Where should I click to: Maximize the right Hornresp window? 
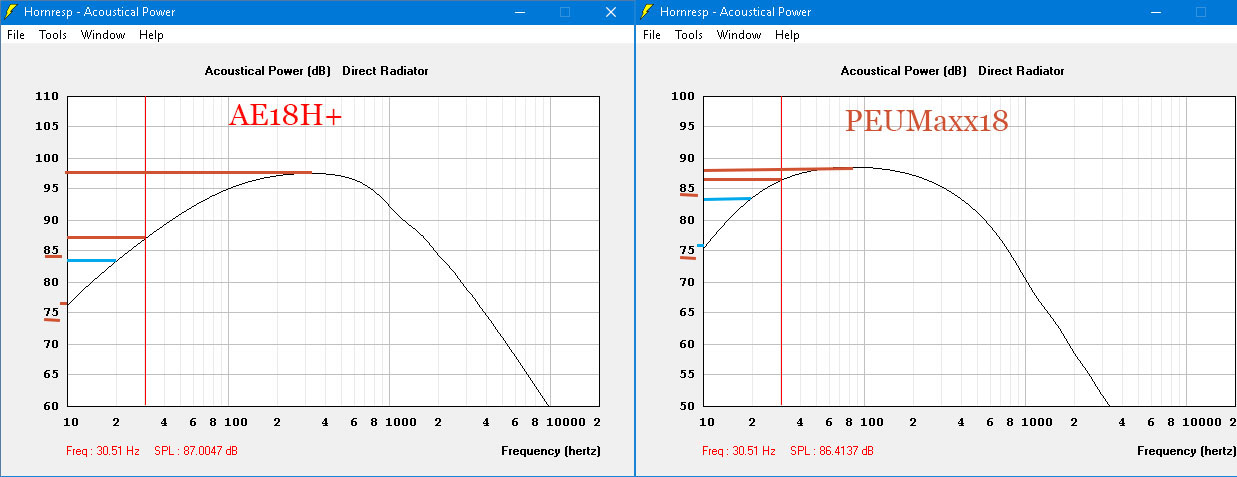click(x=1201, y=12)
